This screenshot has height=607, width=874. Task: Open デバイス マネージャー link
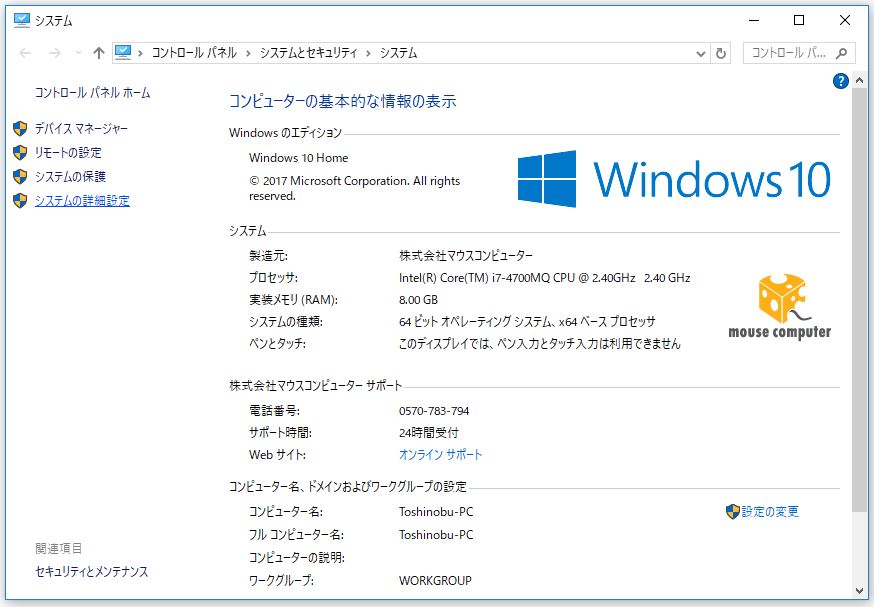click(x=81, y=129)
